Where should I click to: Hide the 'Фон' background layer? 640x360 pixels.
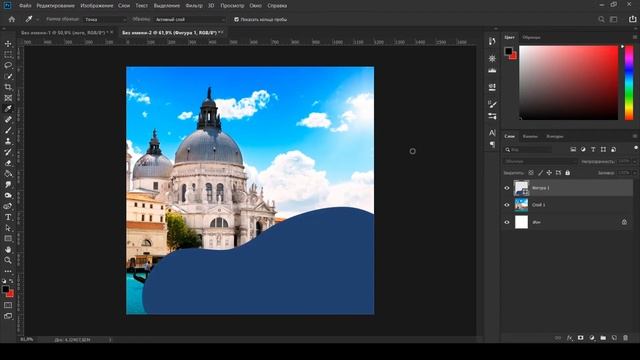[x=507, y=222]
